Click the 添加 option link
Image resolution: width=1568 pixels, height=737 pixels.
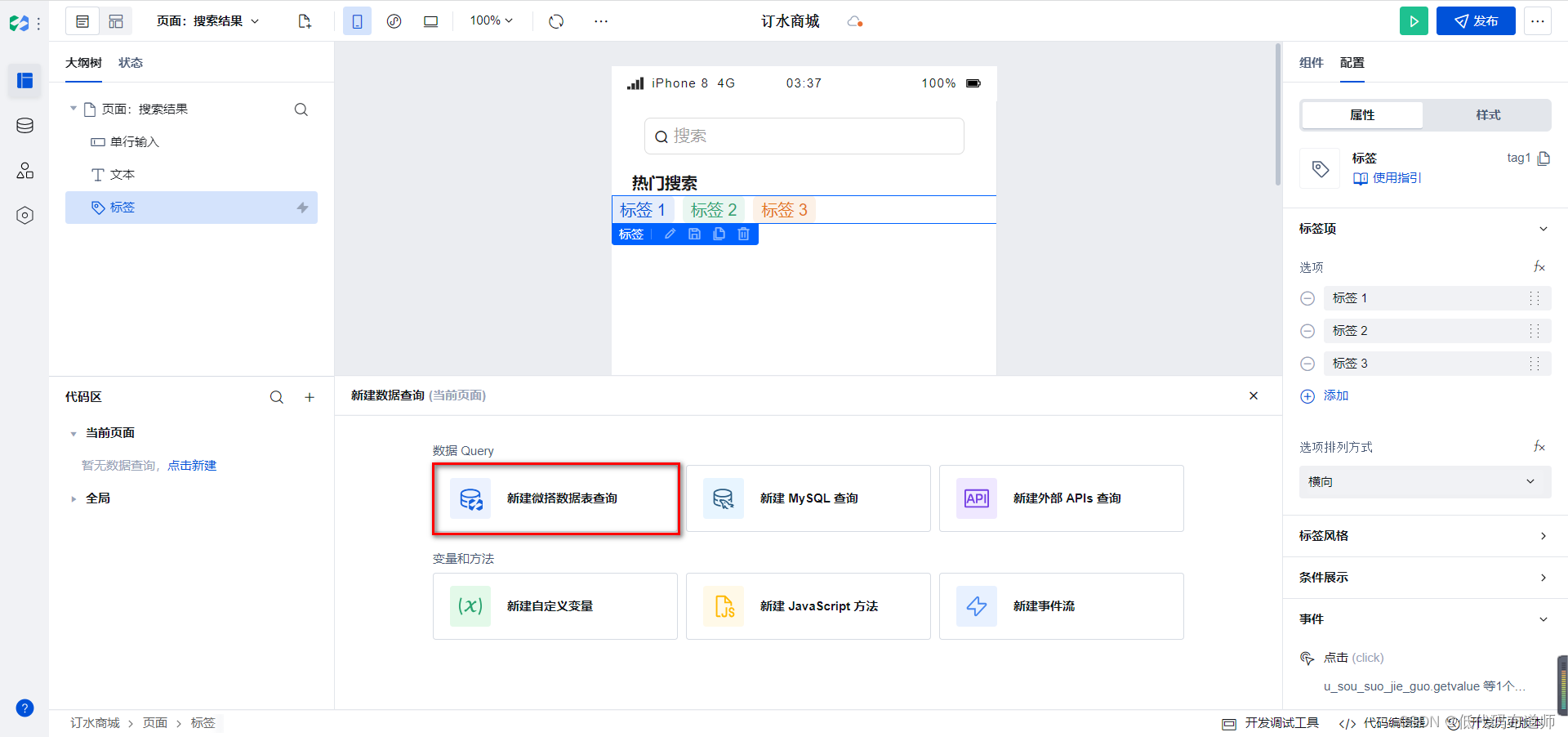click(x=1324, y=396)
